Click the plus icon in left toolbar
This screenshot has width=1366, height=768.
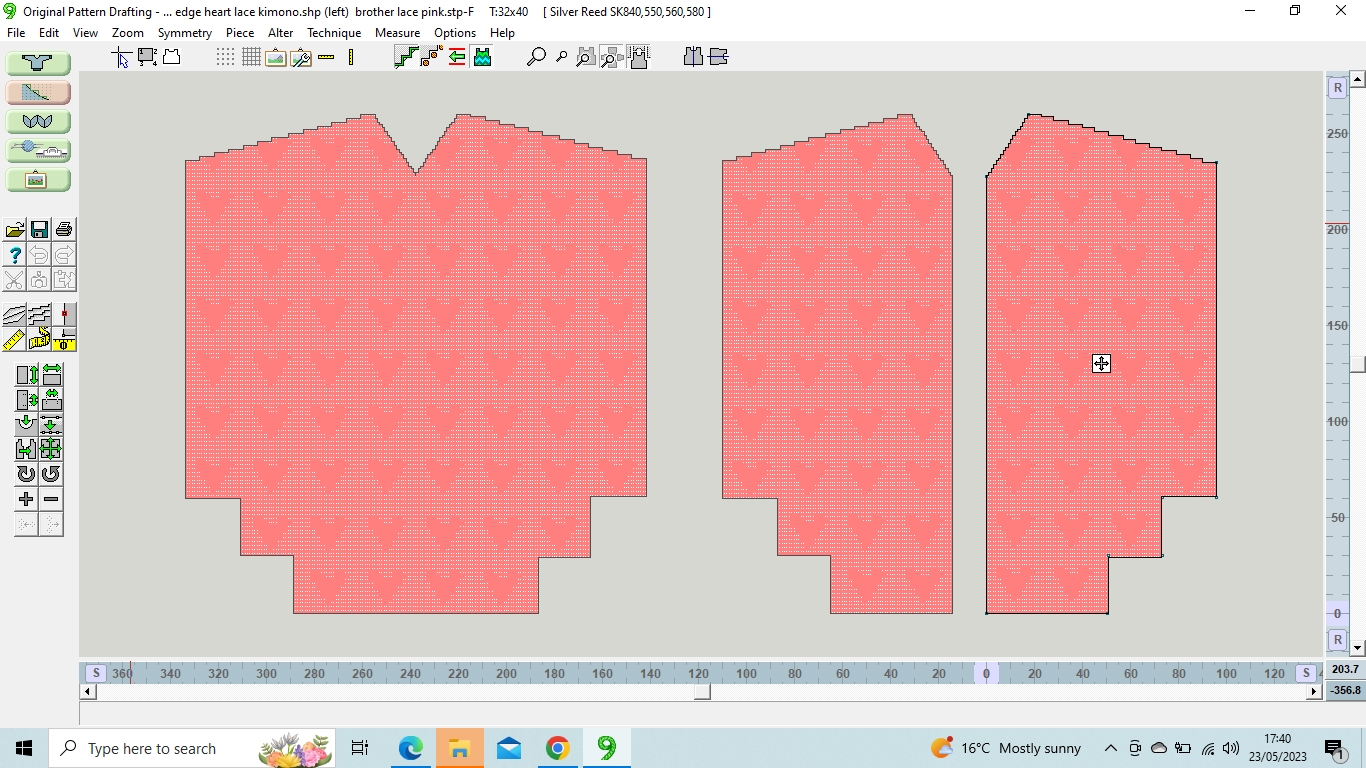coord(26,499)
